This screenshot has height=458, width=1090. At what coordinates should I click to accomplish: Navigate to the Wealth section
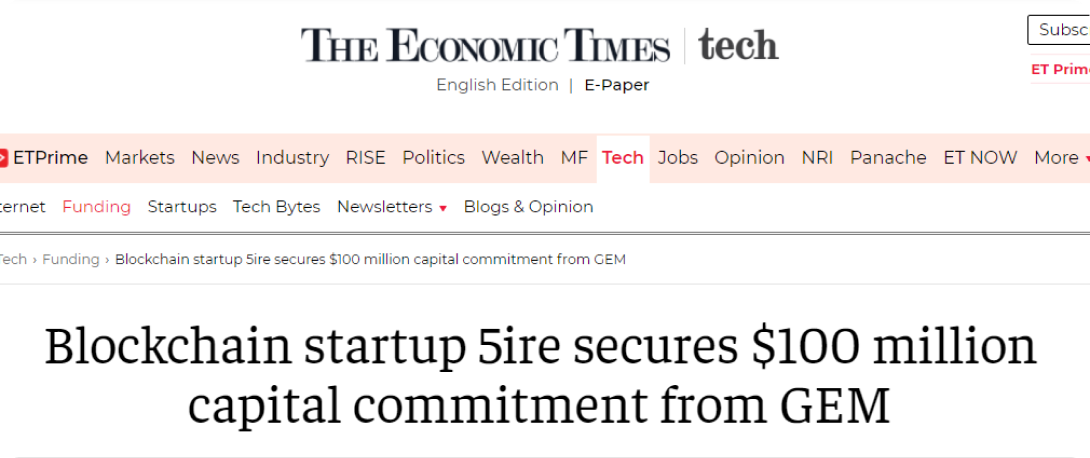[x=512, y=158]
